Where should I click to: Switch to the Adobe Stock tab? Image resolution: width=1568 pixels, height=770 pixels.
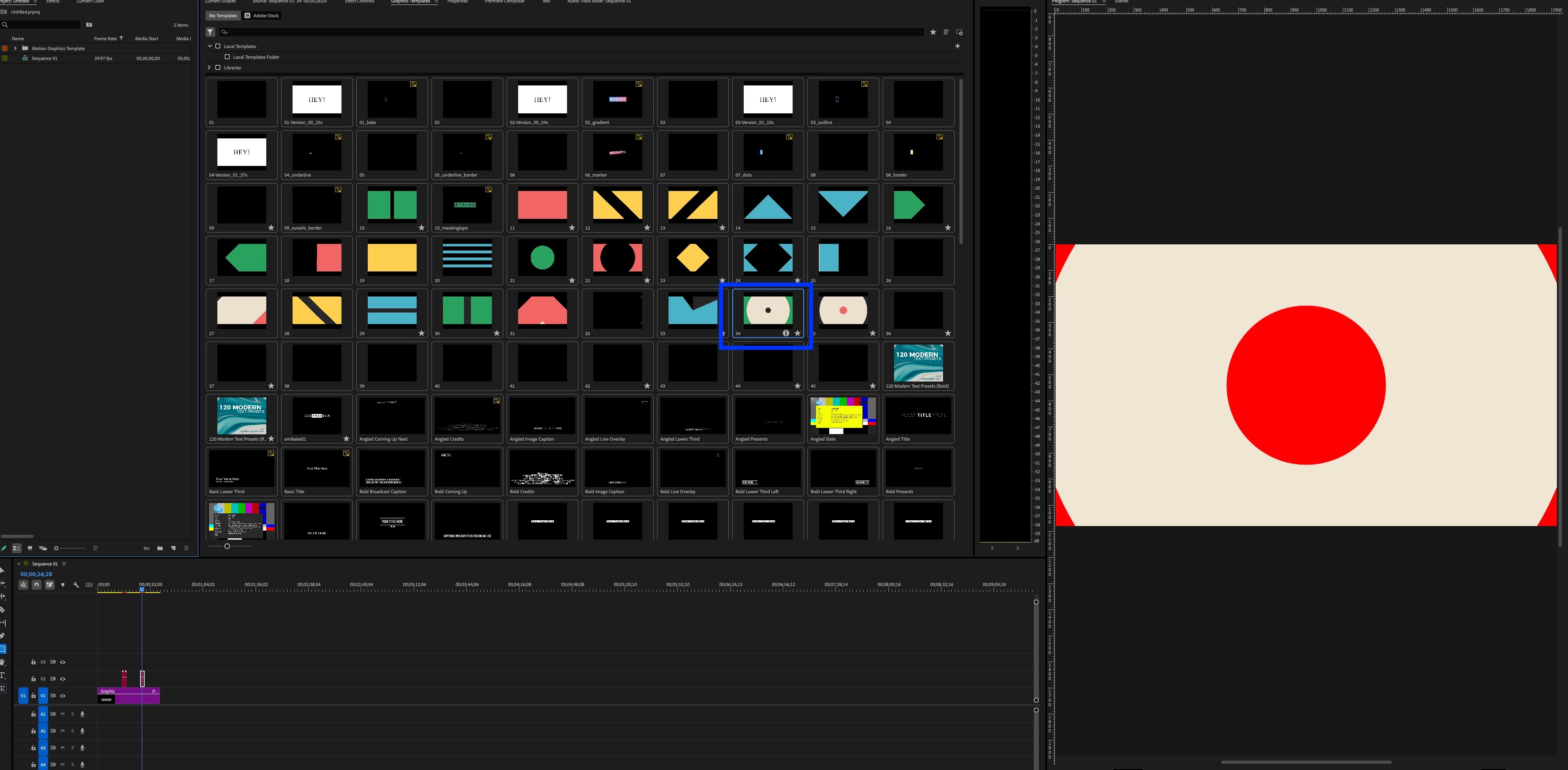(x=262, y=16)
